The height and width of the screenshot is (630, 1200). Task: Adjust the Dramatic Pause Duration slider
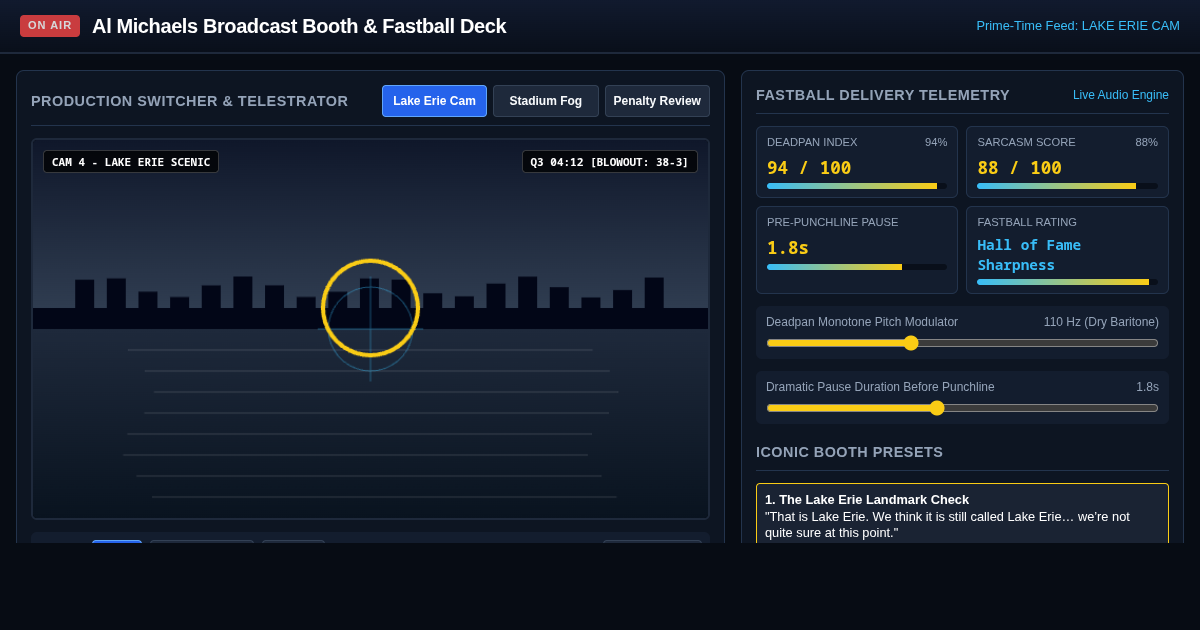(x=962, y=408)
